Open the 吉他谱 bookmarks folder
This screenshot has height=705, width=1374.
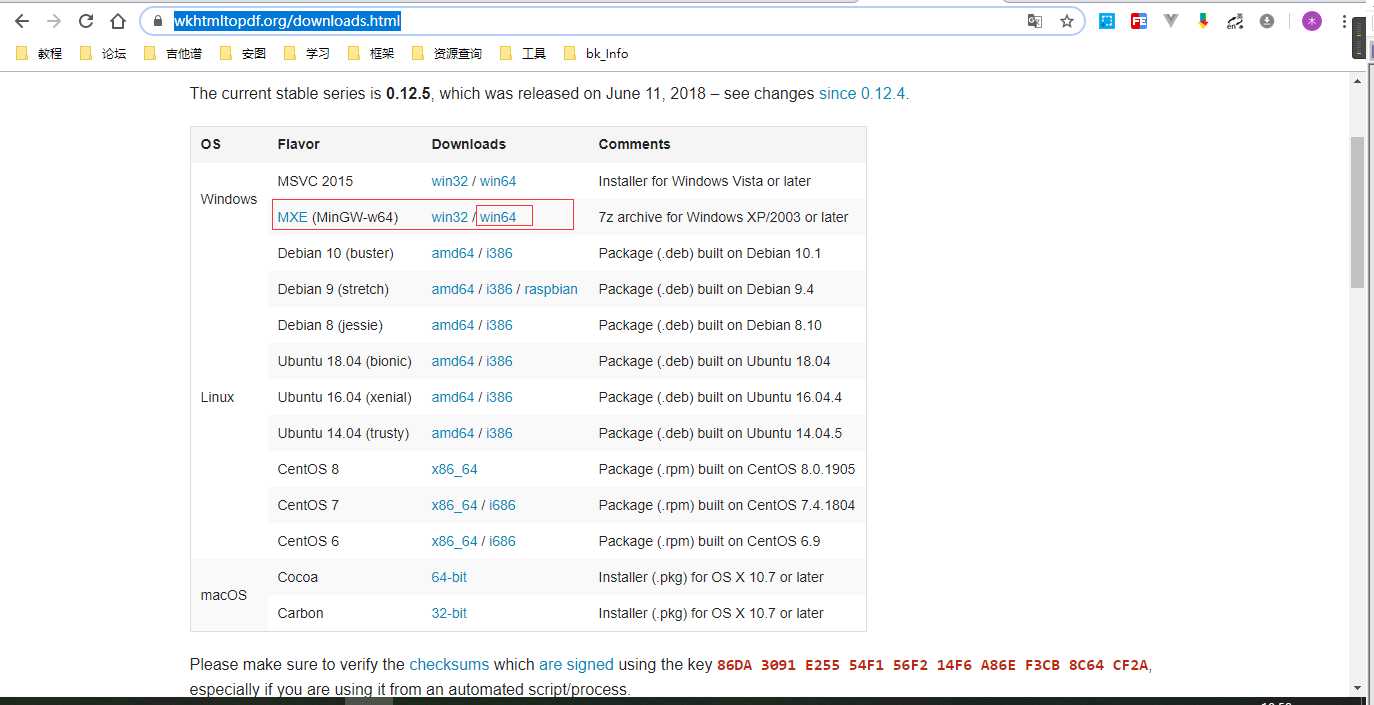(x=174, y=53)
